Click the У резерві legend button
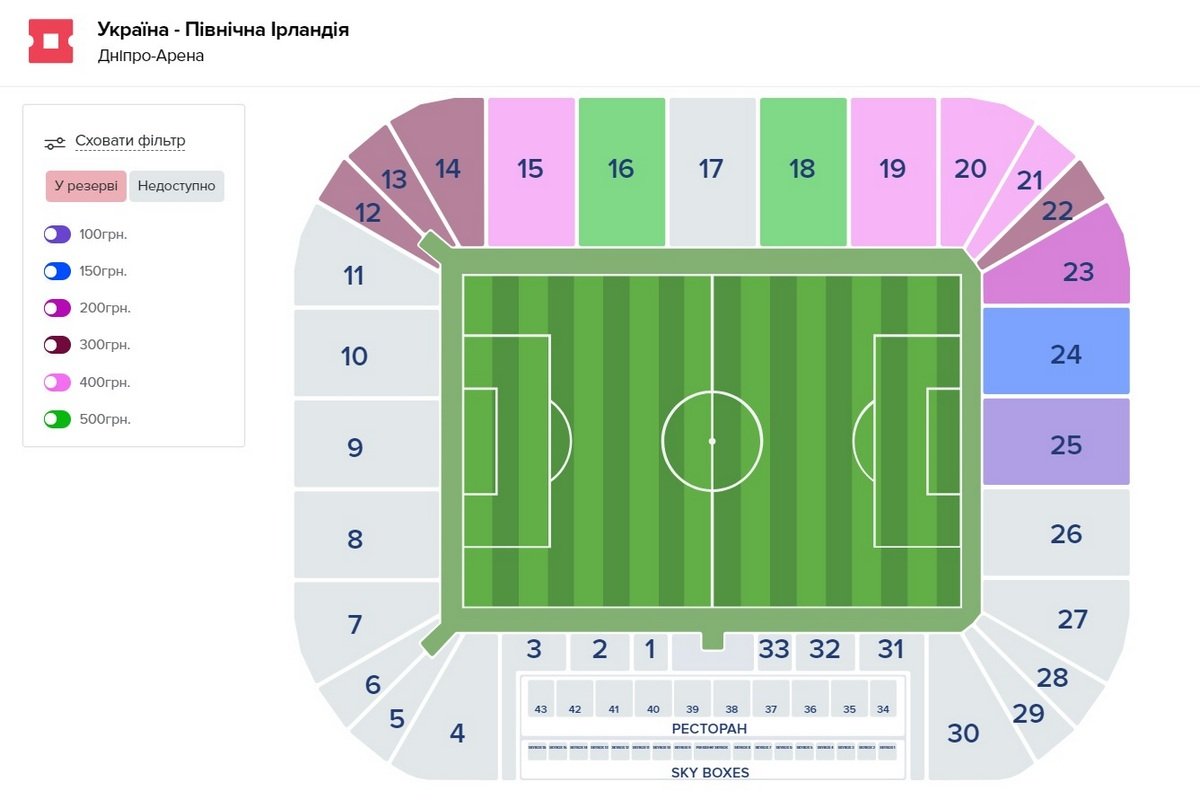This screenshot has width=1200, height=800. tap(86, 186)
